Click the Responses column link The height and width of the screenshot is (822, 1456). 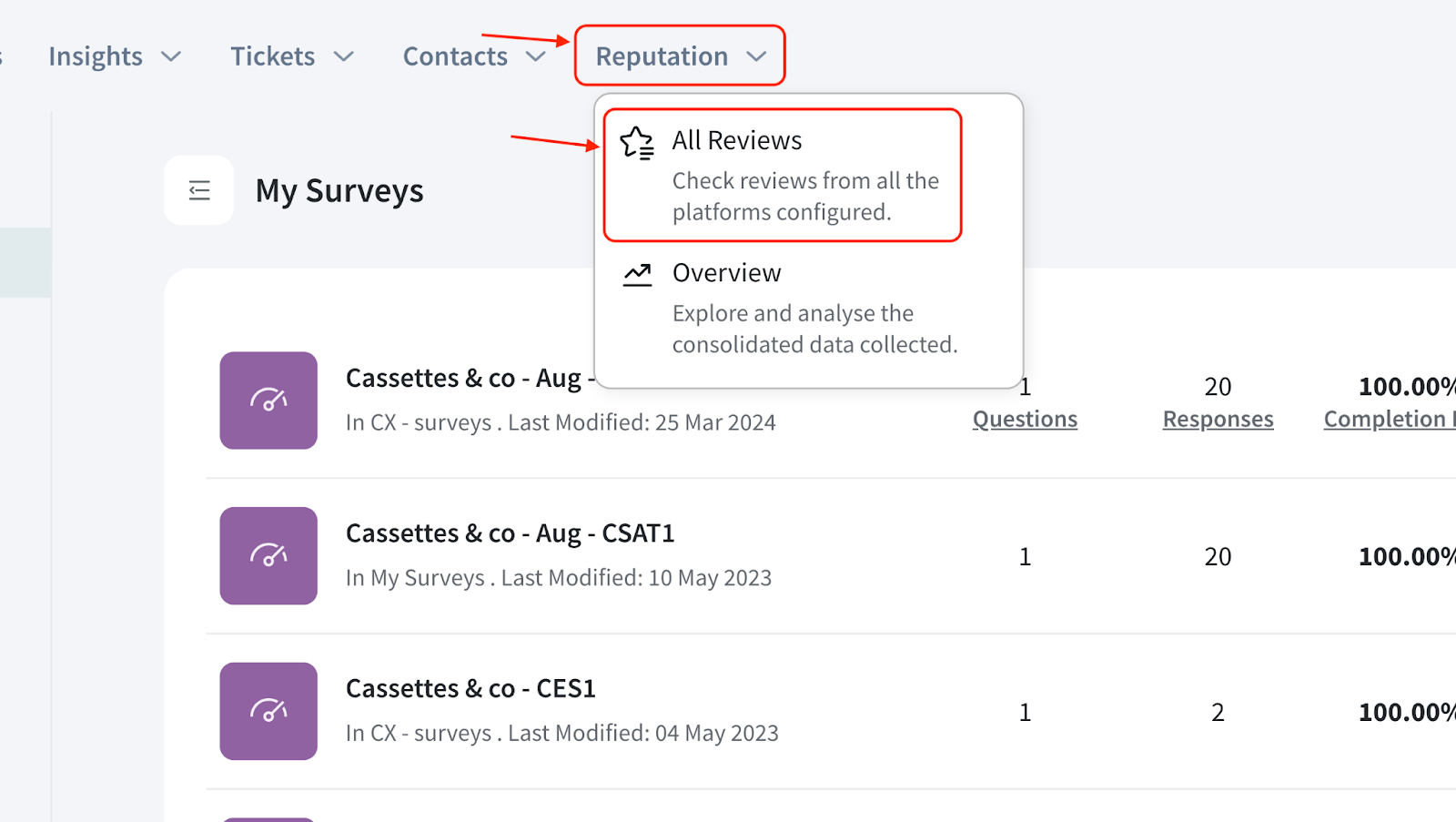click(1218, 419)
